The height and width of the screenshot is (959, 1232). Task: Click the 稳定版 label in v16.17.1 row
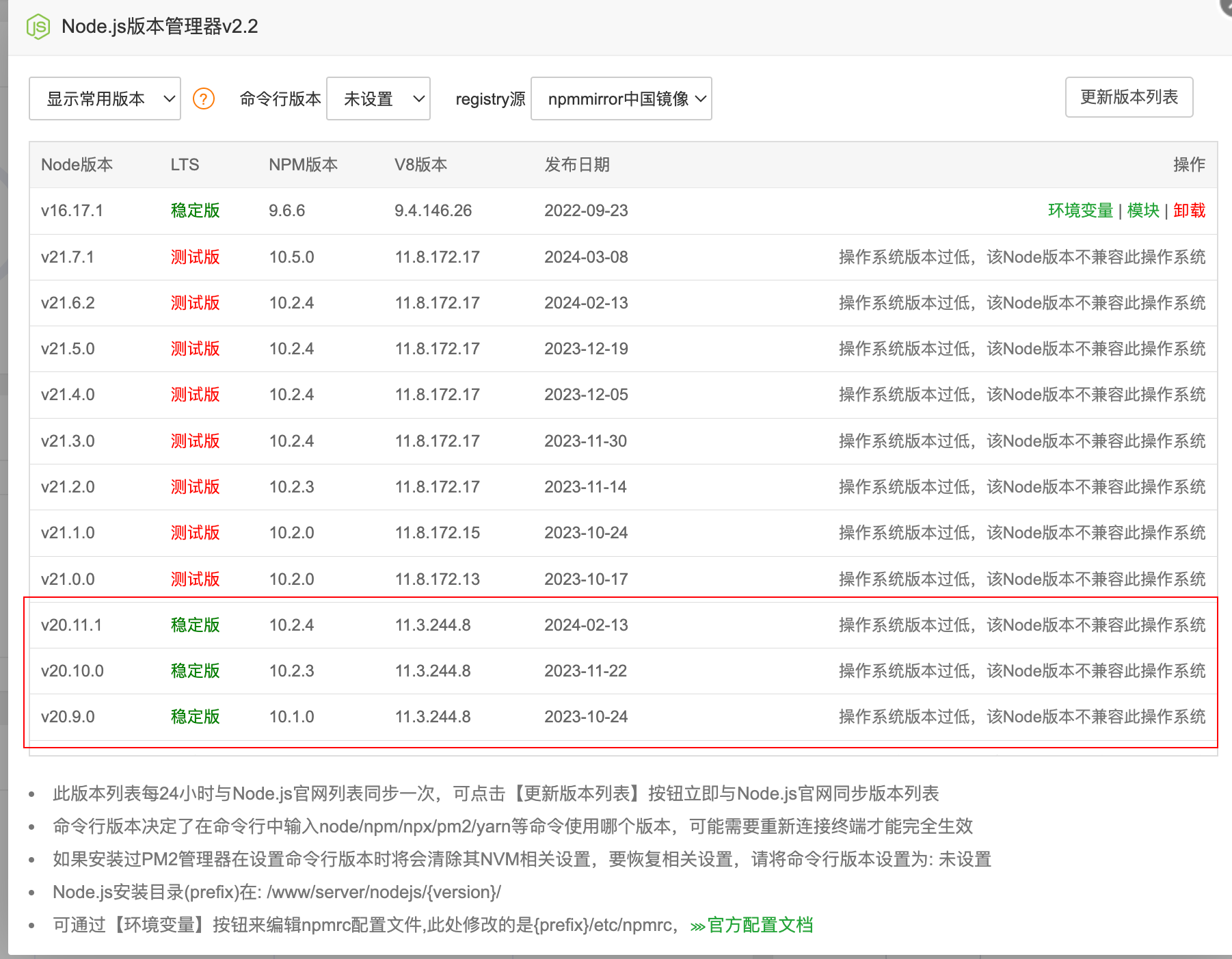(195, 211)
